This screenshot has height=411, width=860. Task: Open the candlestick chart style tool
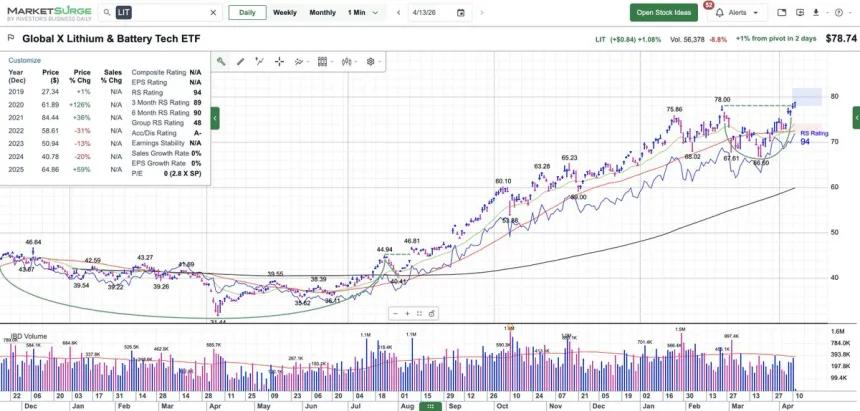coord(346,61)
